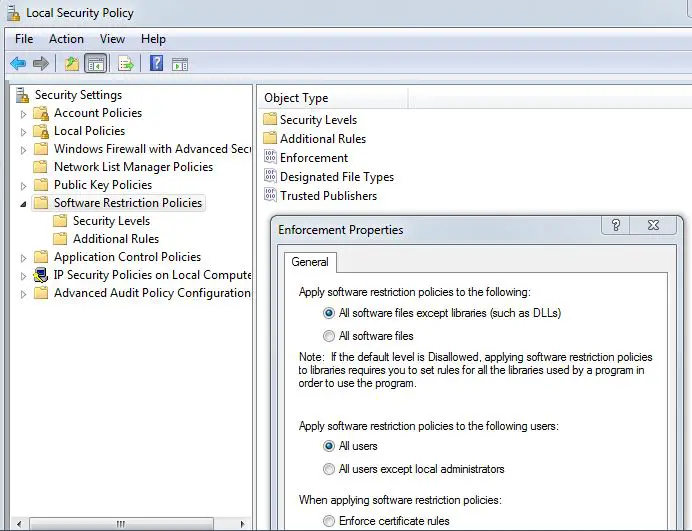This screenshot has width=692, height=531.
Task: Click the Security Levels label in right pane
Action: pyautogui.click(x=318, y=120)
